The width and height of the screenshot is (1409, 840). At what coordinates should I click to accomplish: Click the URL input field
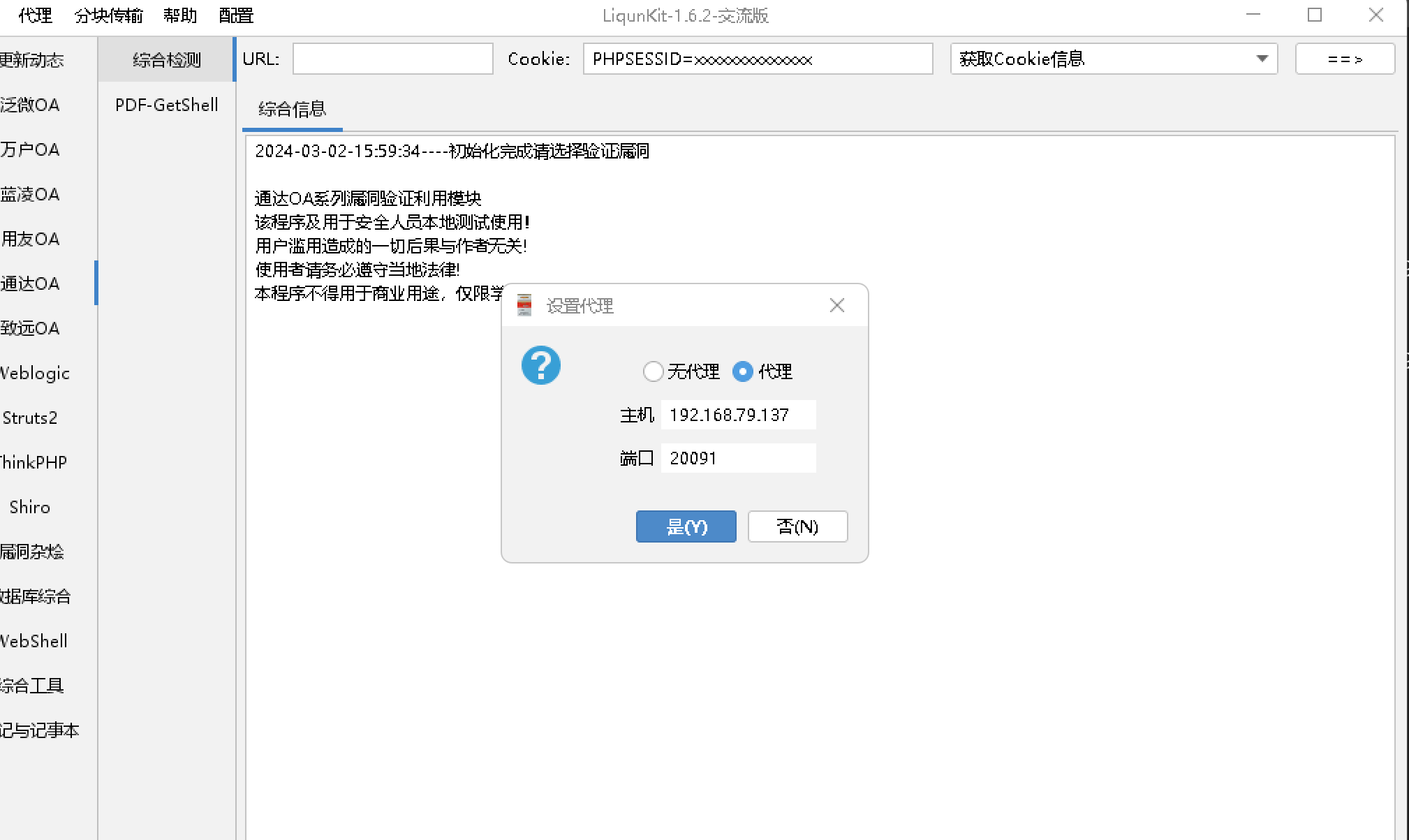click(x=392, y=59)
